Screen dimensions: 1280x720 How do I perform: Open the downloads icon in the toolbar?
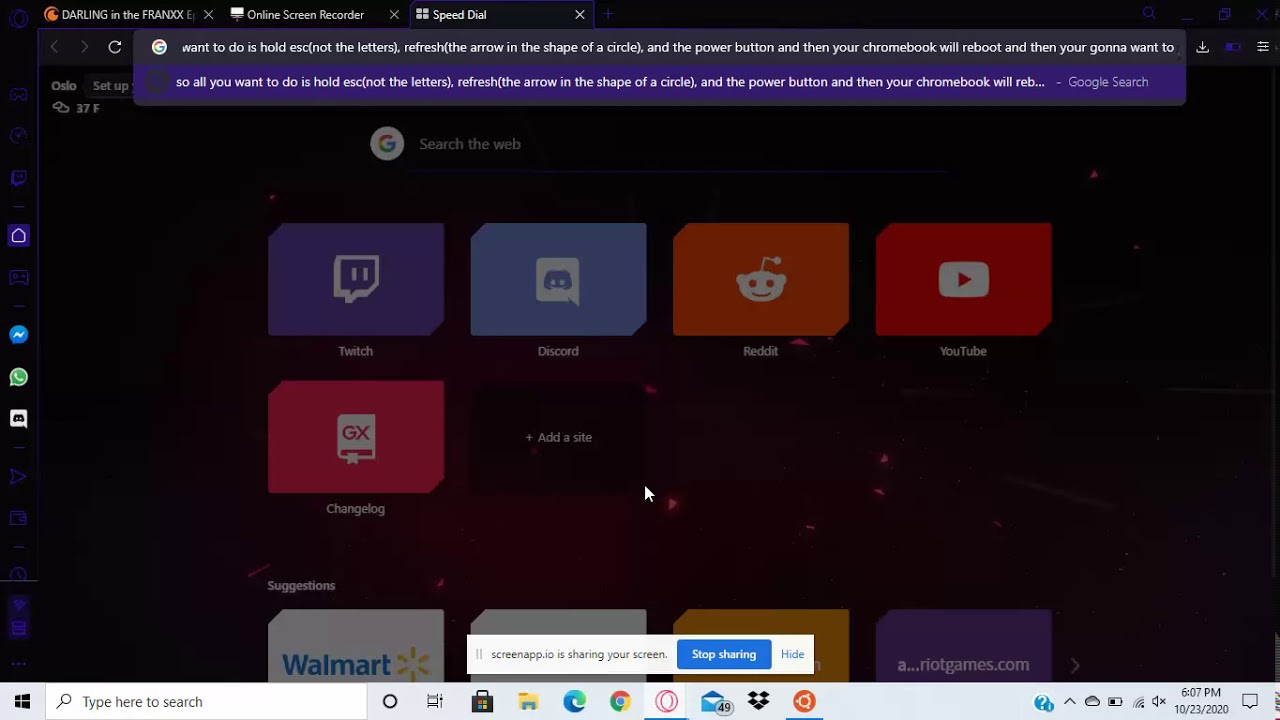click(1203, 47)
